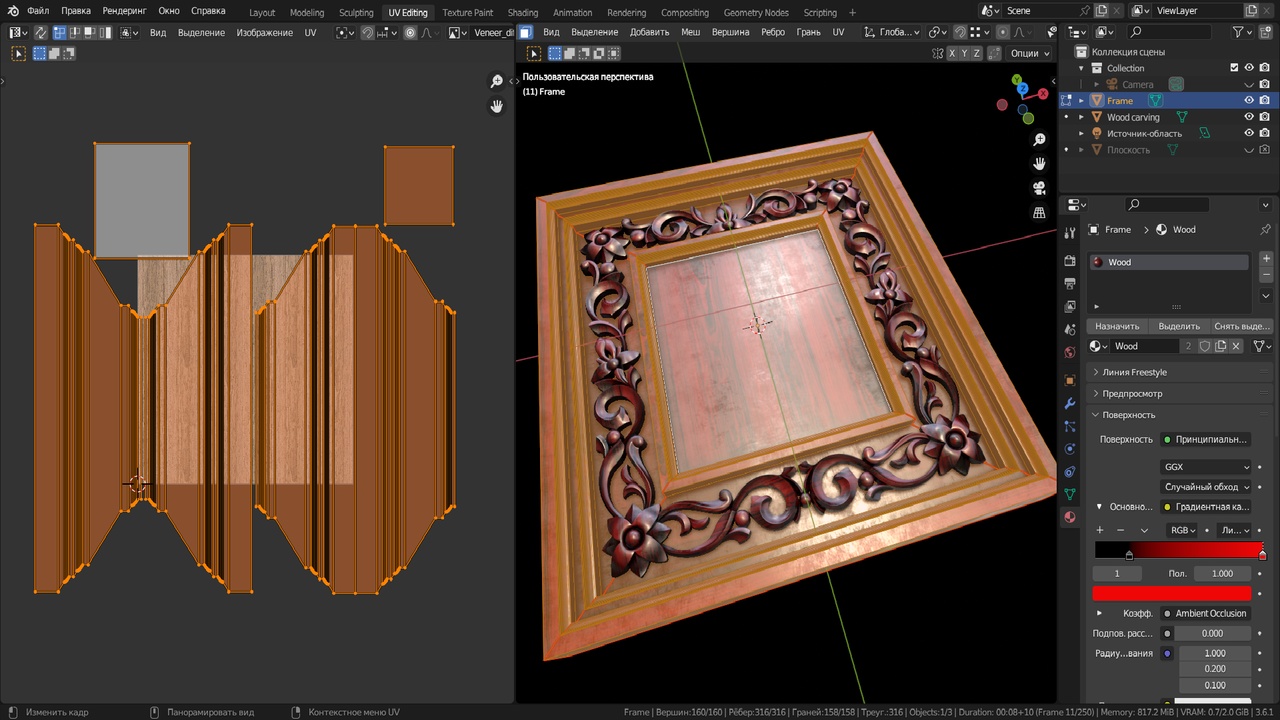Uncheck the Collection exclude checkbox
The image size is (1280, 720).
[1234, 68]
